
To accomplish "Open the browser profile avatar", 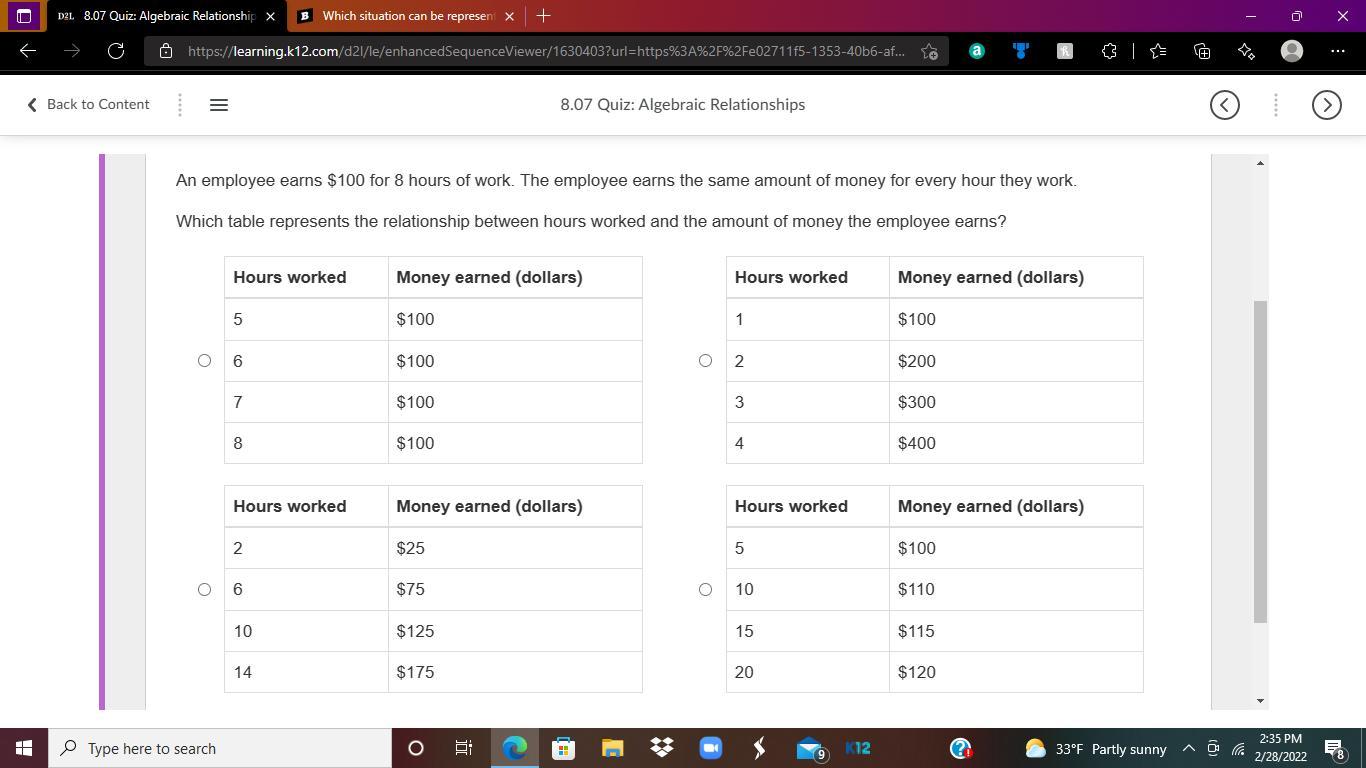I will [x=1292, y=51].
